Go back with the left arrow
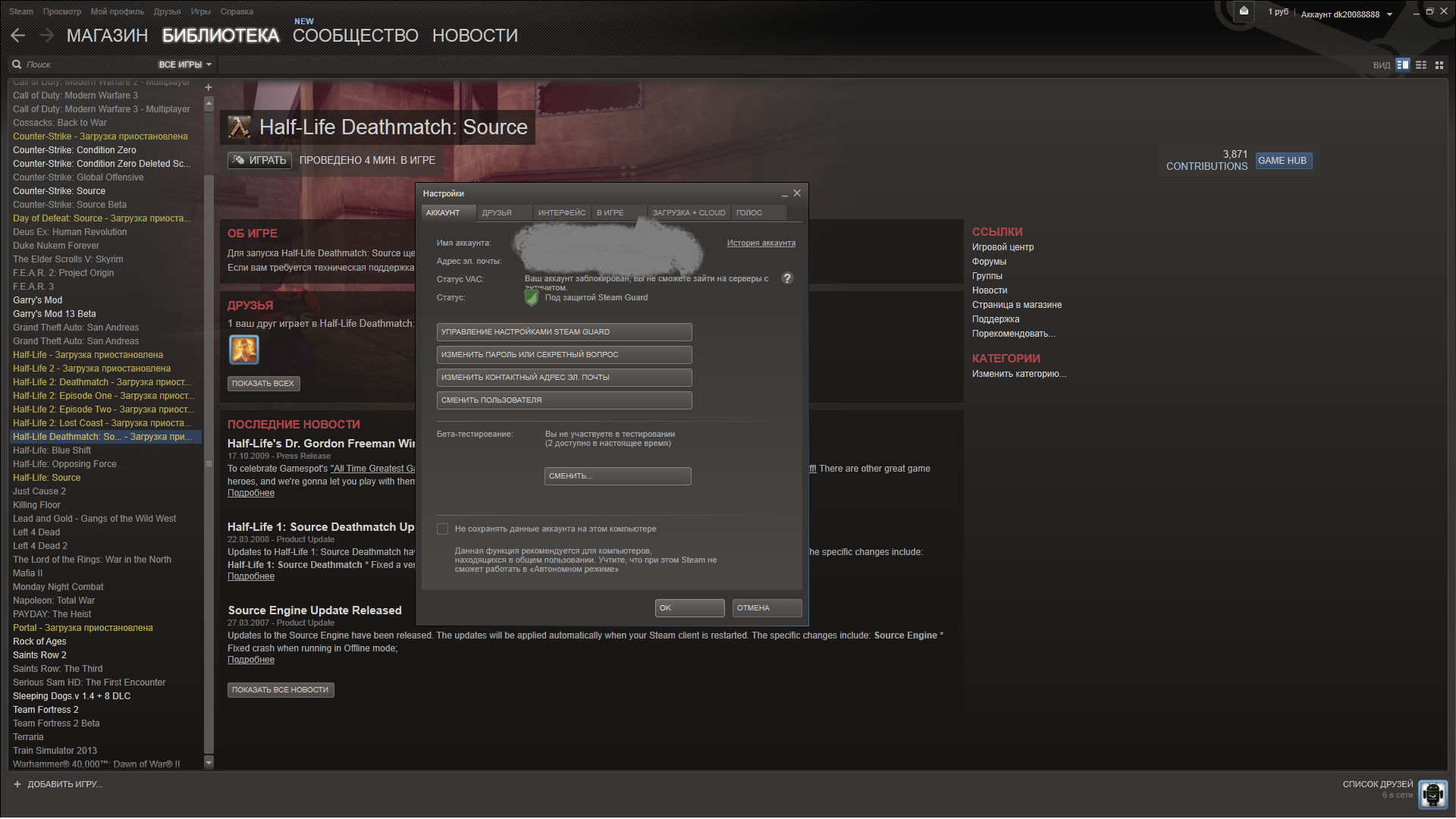 [18, 35]
